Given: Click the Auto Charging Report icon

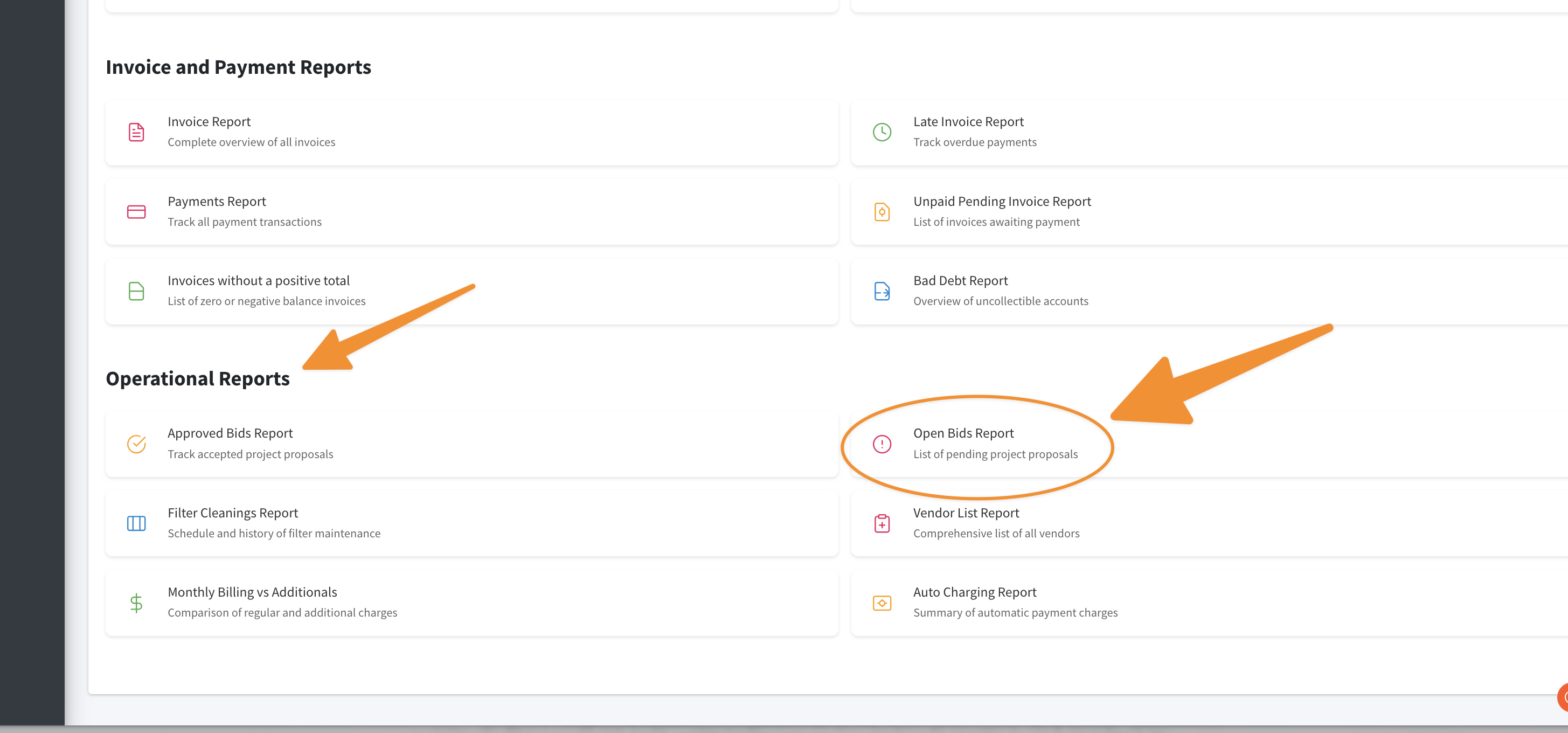Looking at the screenshot, I should click(882, 603).
